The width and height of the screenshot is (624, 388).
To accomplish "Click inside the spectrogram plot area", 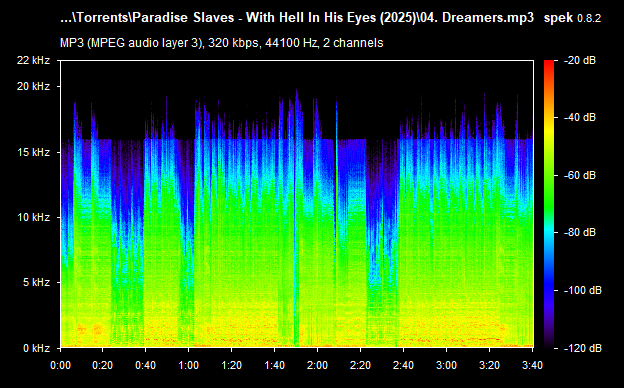I will [x=297, y=204].
